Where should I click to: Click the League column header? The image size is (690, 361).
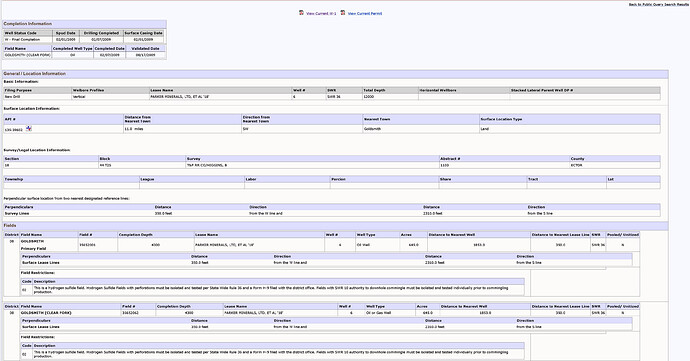(x=192, y=179)
